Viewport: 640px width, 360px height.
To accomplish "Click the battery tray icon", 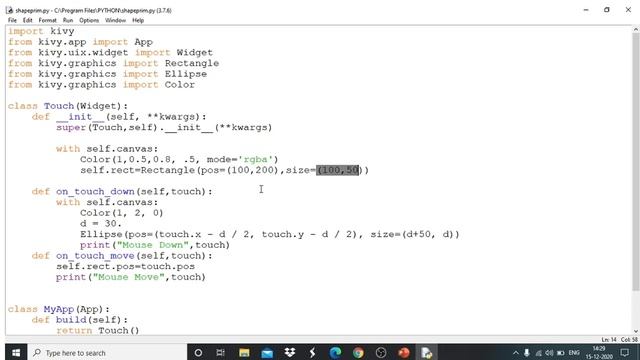I will [x=561, y=353].
